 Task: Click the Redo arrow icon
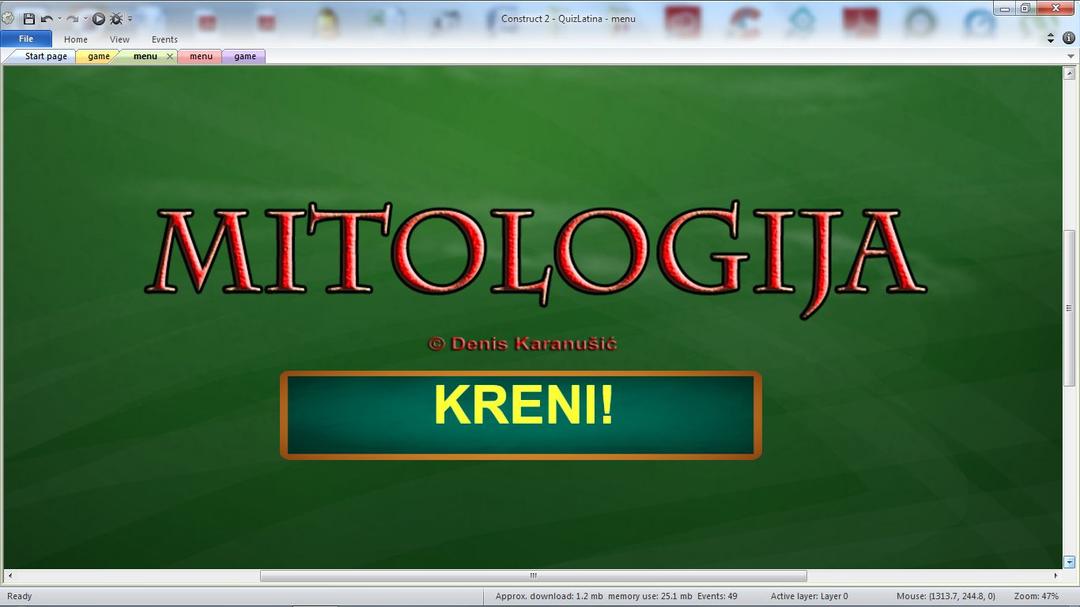coord(72,19)
